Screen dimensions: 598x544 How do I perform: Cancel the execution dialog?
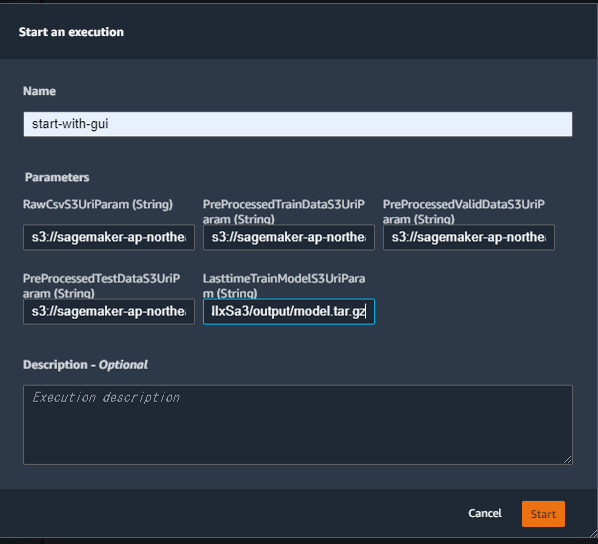[485, 513]
